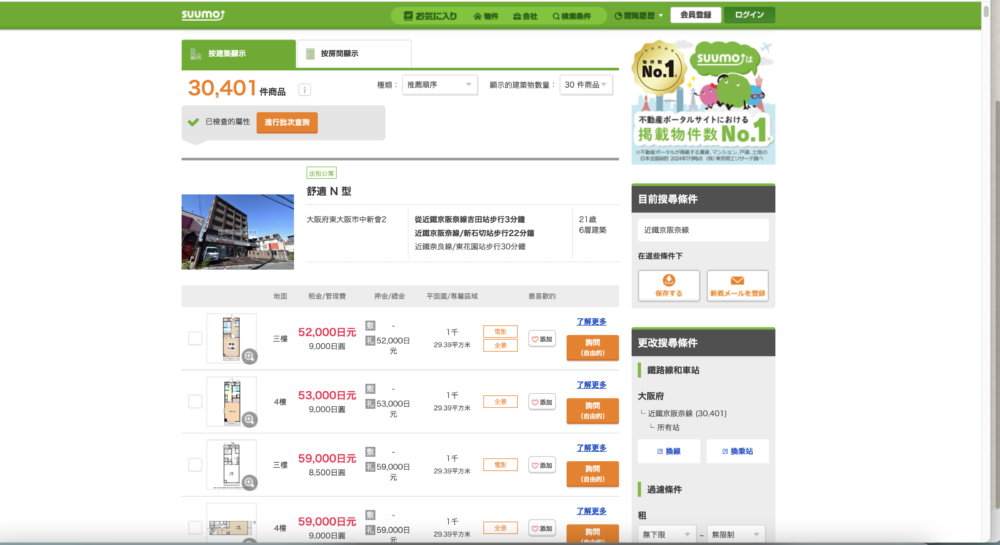Zoom floor plan of 52,000 yen room
The height and width of the screenshot is (545, 1000).
point(250,355)
